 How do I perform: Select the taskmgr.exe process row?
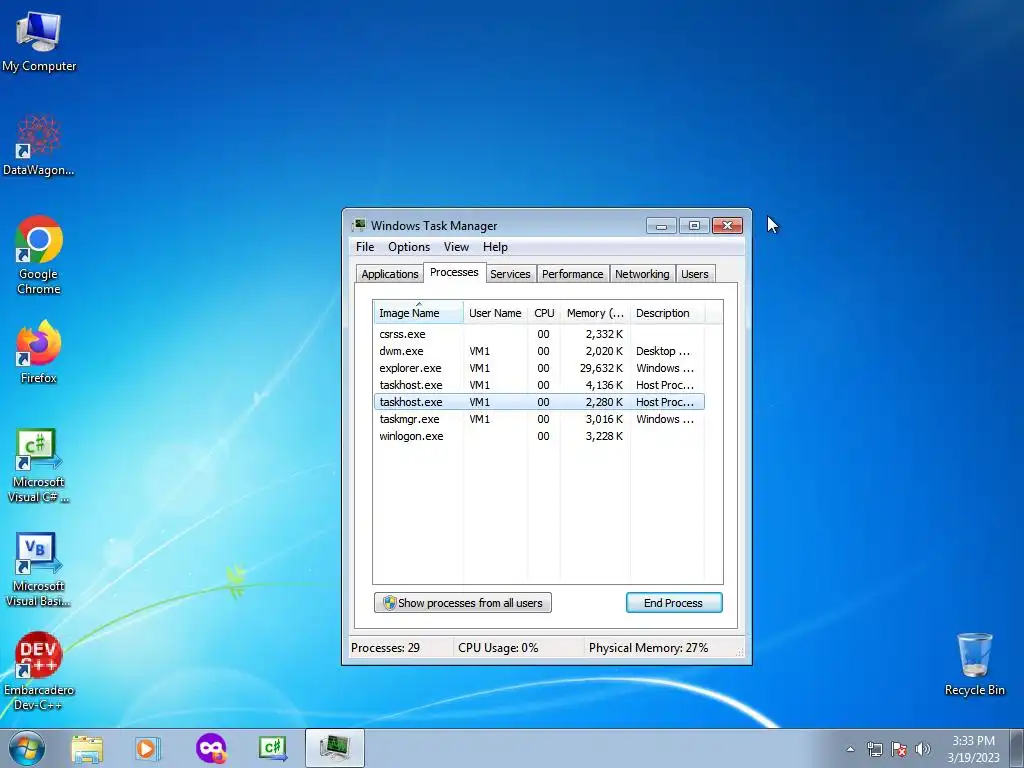[539, 419]
